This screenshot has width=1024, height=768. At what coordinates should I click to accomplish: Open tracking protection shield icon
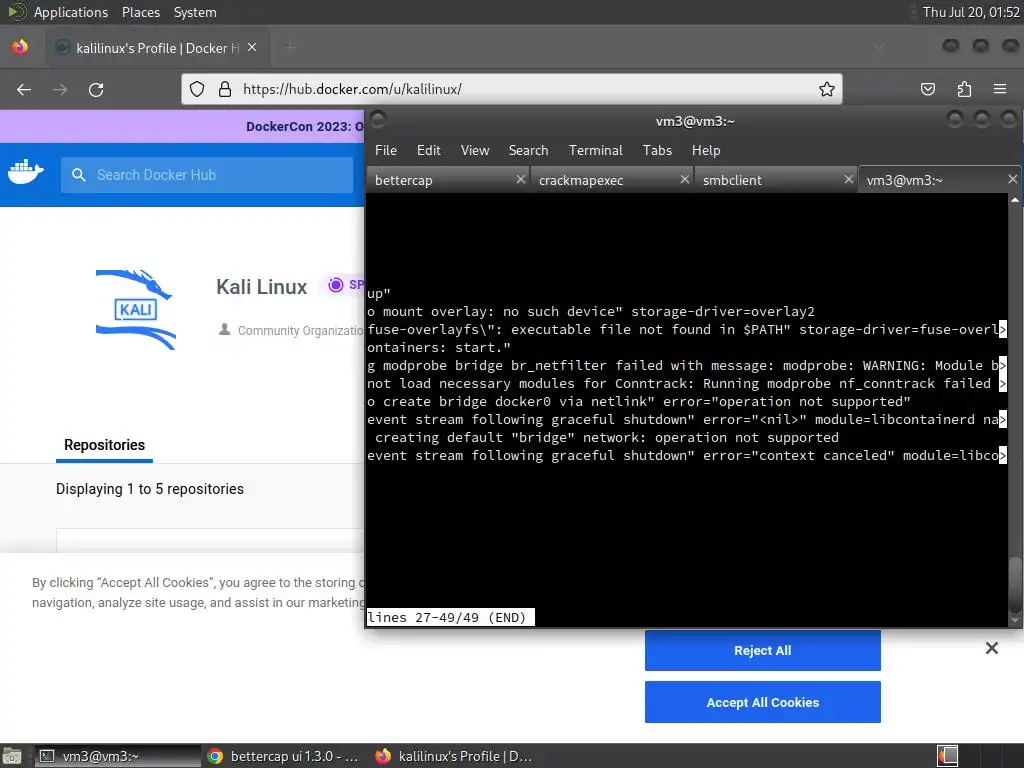coord(197,89)
